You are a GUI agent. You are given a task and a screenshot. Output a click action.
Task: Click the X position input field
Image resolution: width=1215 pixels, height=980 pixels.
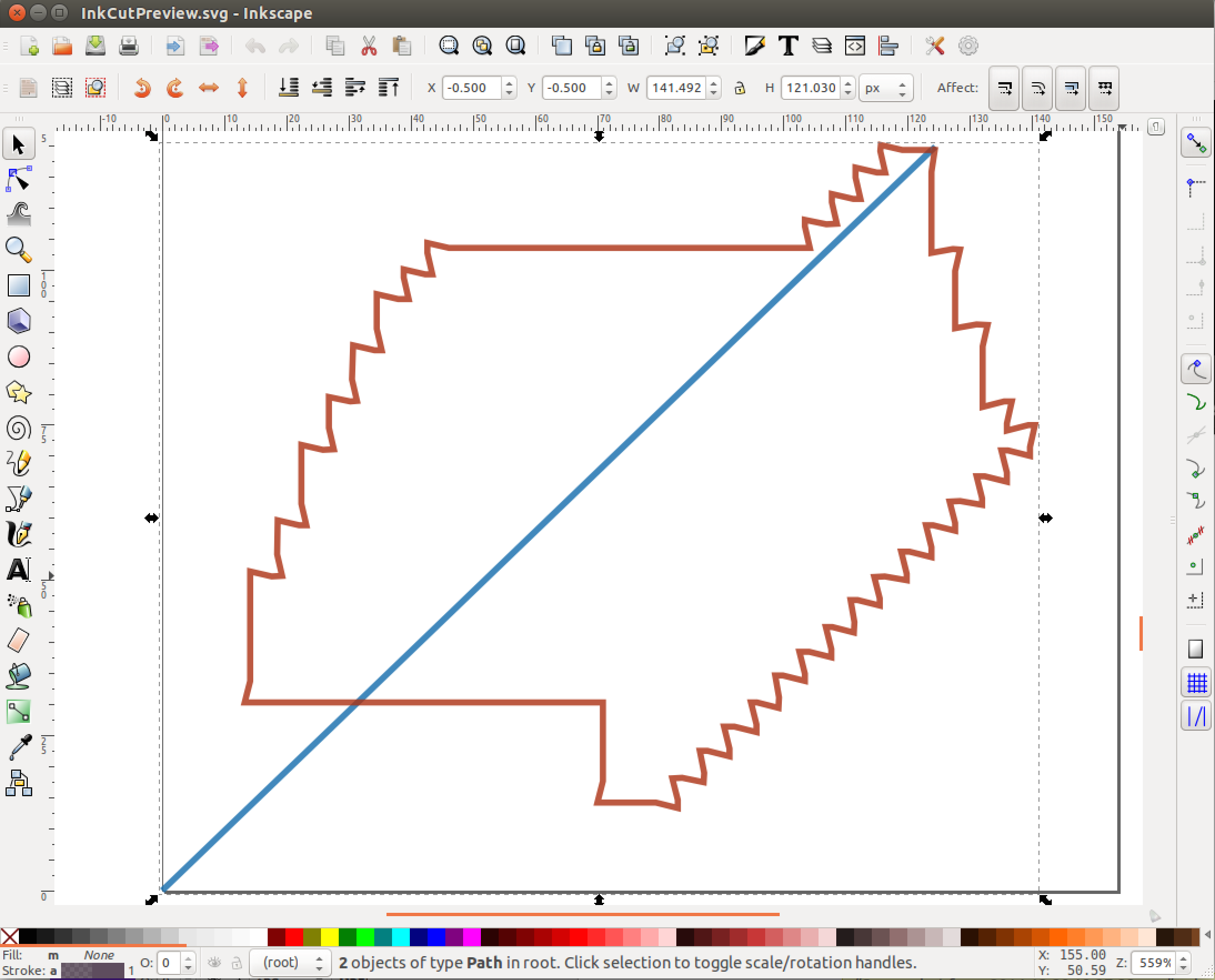472,88
